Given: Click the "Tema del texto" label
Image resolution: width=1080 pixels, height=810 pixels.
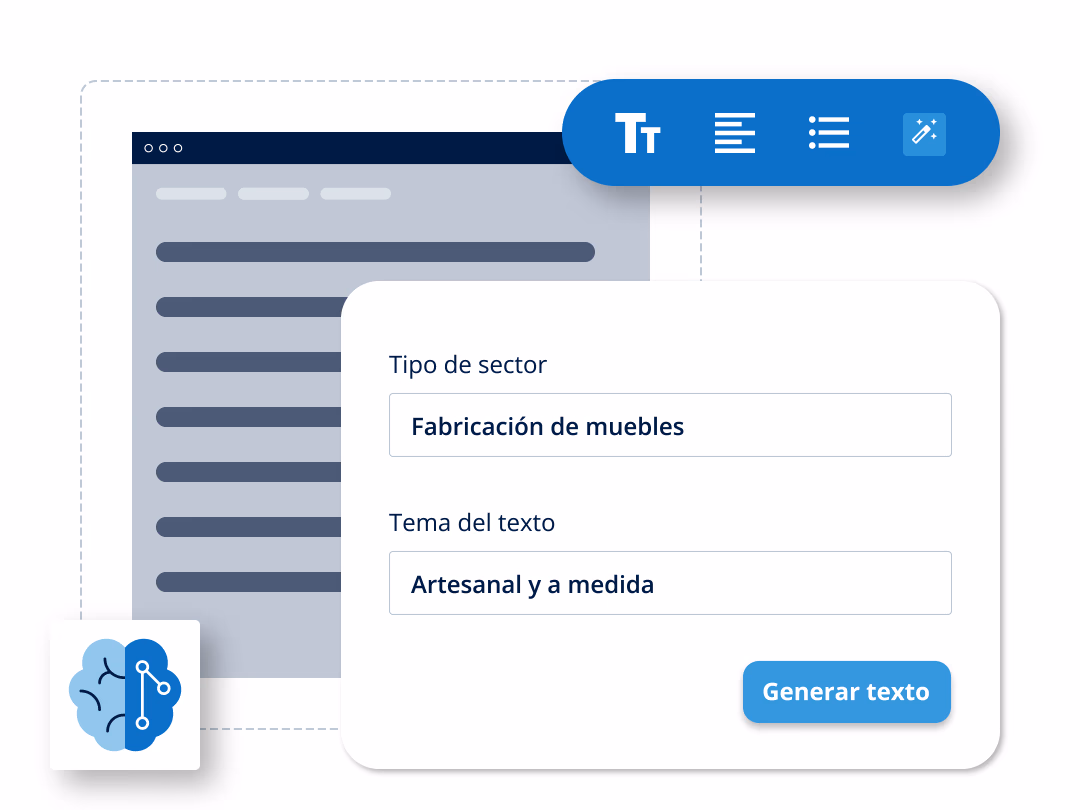Looking at the screenshot, I should point(472,522).
